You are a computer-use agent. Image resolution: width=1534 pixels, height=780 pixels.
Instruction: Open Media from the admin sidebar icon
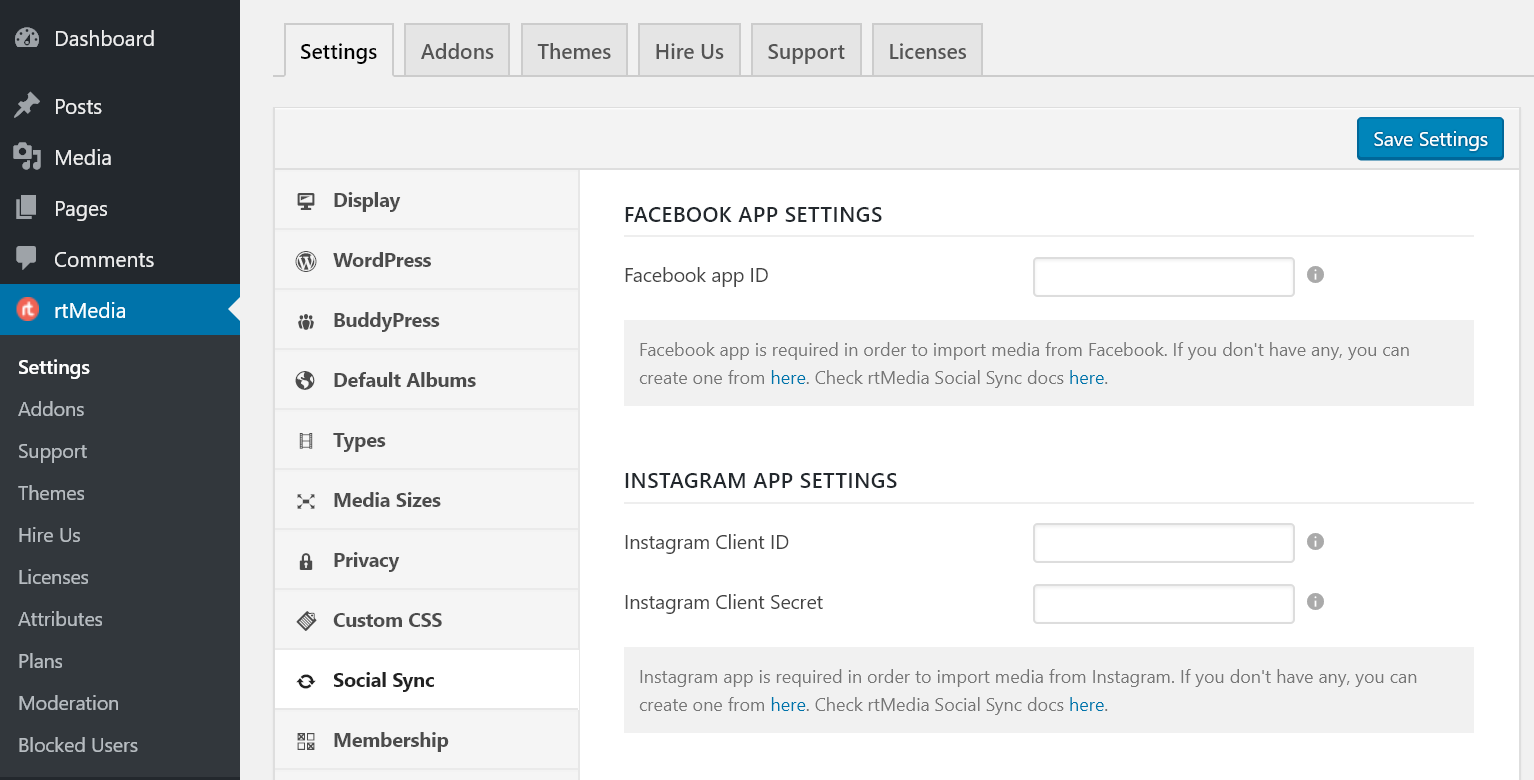click(x=27, y=157)
